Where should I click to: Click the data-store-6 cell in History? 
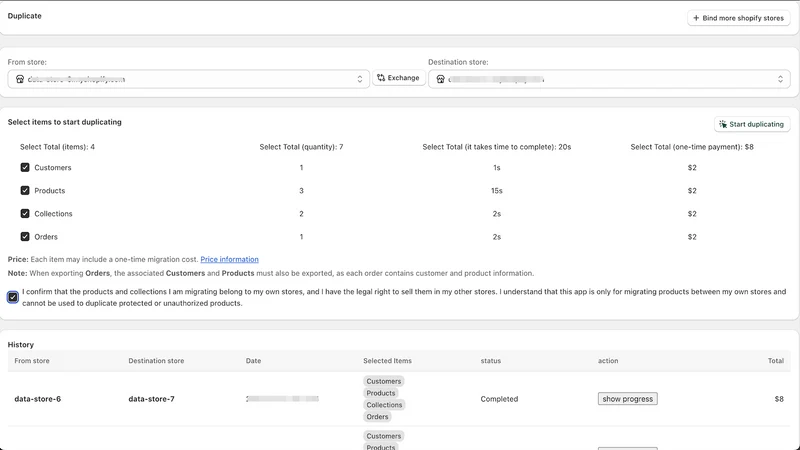(38, 399)
